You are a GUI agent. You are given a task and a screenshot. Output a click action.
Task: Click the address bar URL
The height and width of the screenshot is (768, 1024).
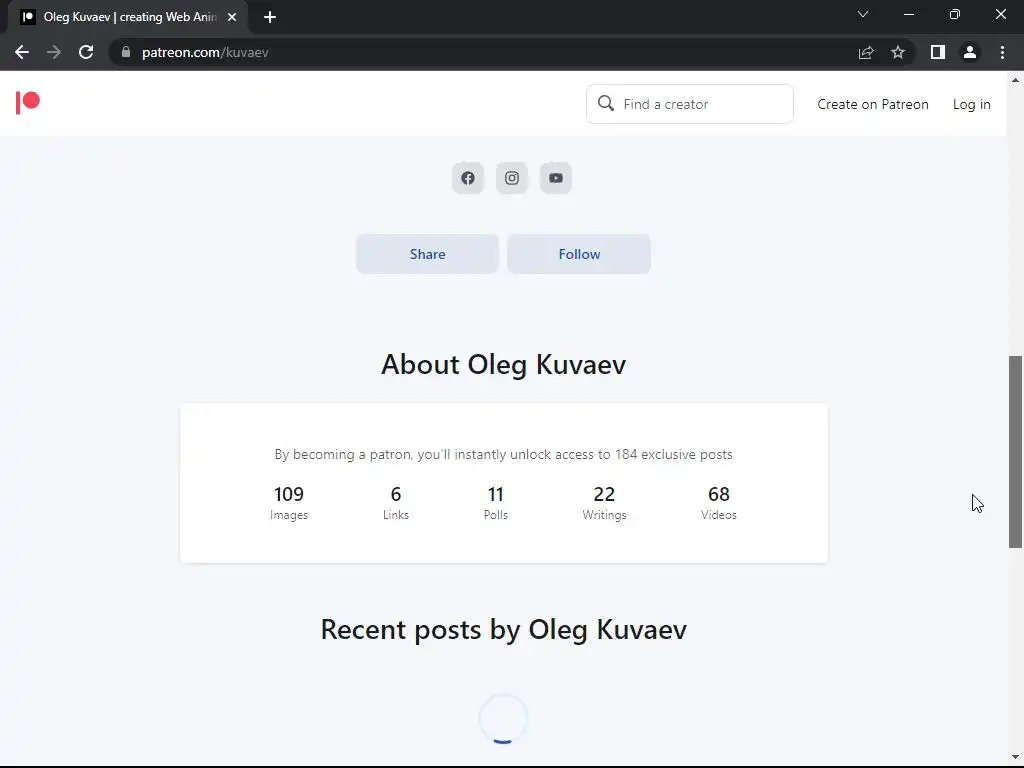tap(204, 52)
